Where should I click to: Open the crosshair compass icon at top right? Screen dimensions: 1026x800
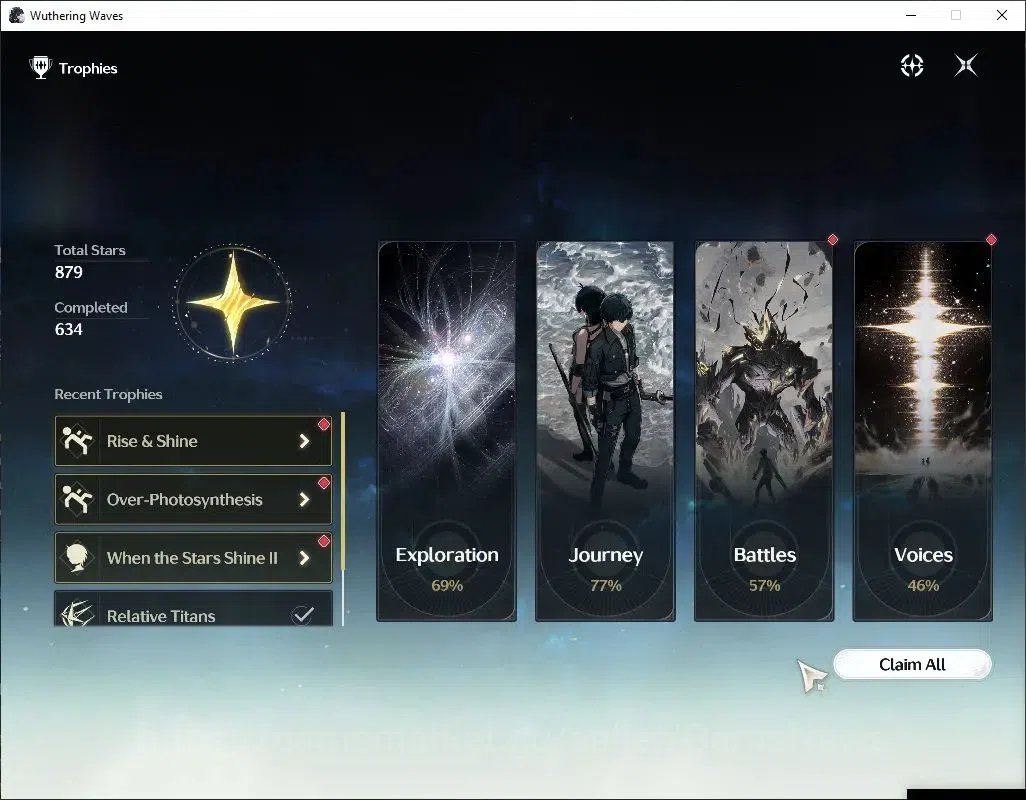click(x=911, y=65)
